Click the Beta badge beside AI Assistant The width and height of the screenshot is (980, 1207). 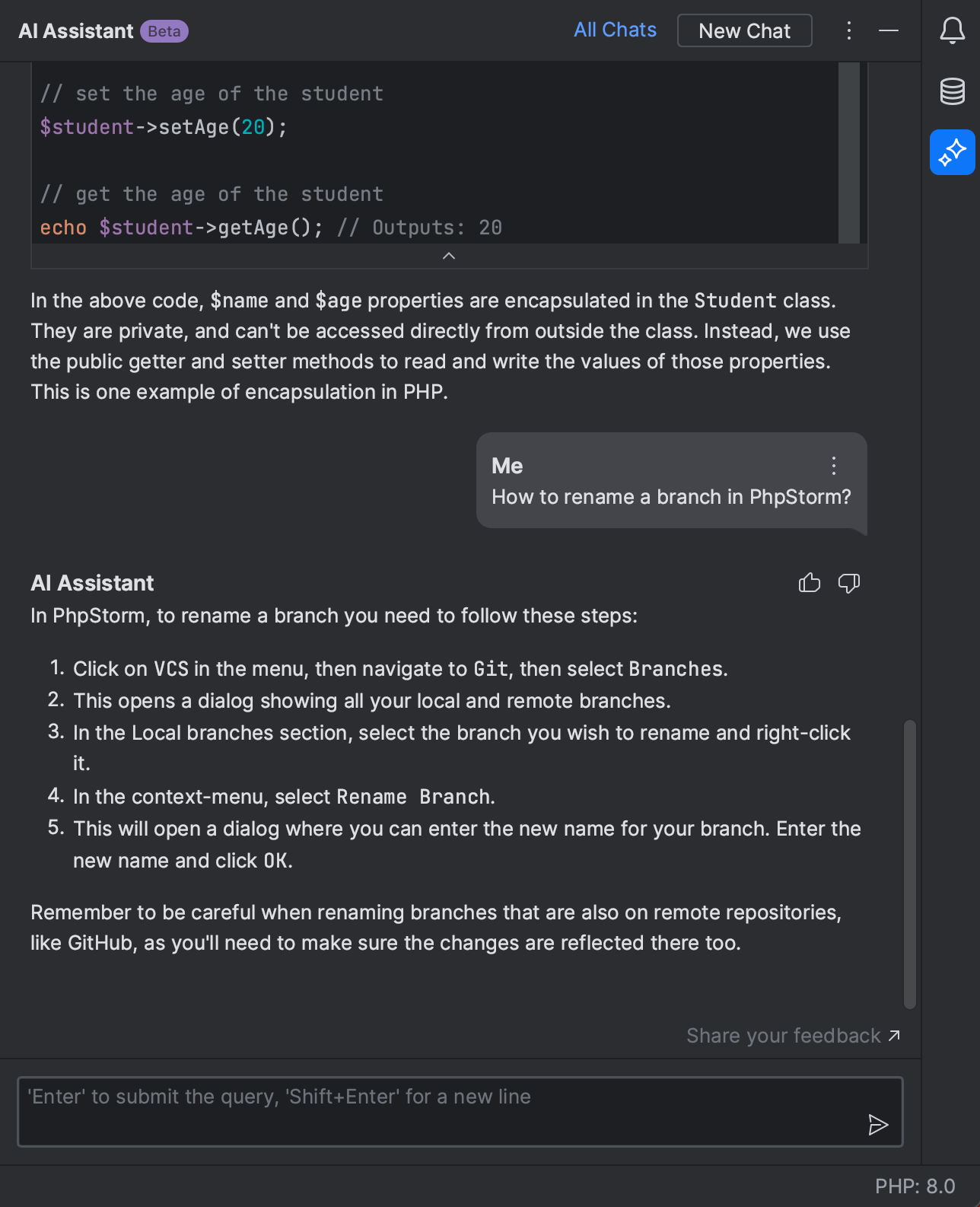click(x=164, y=31)
